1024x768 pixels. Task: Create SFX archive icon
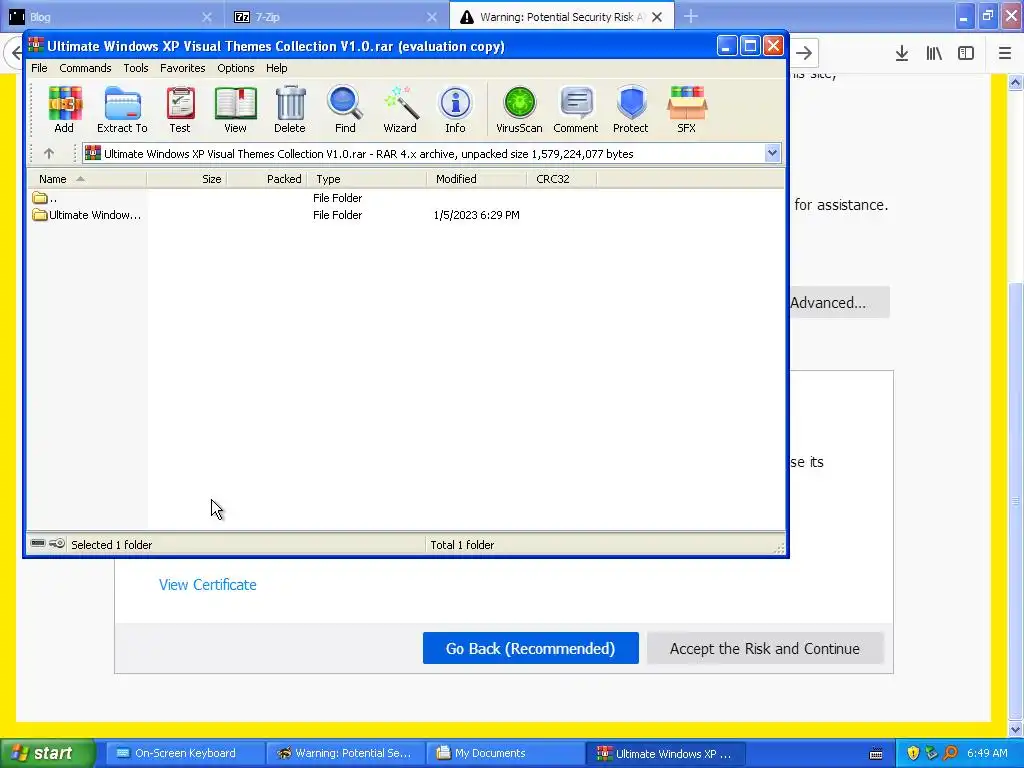tap(686, 110)
